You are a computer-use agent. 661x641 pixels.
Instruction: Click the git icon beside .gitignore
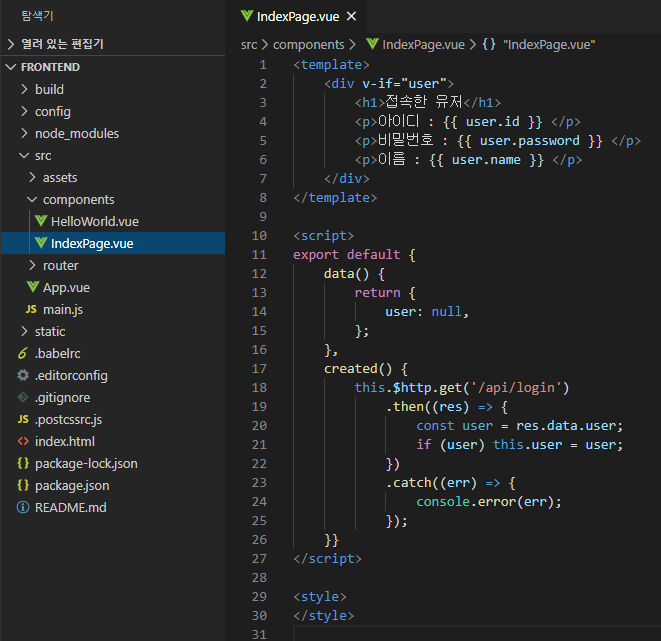[23, 397]
